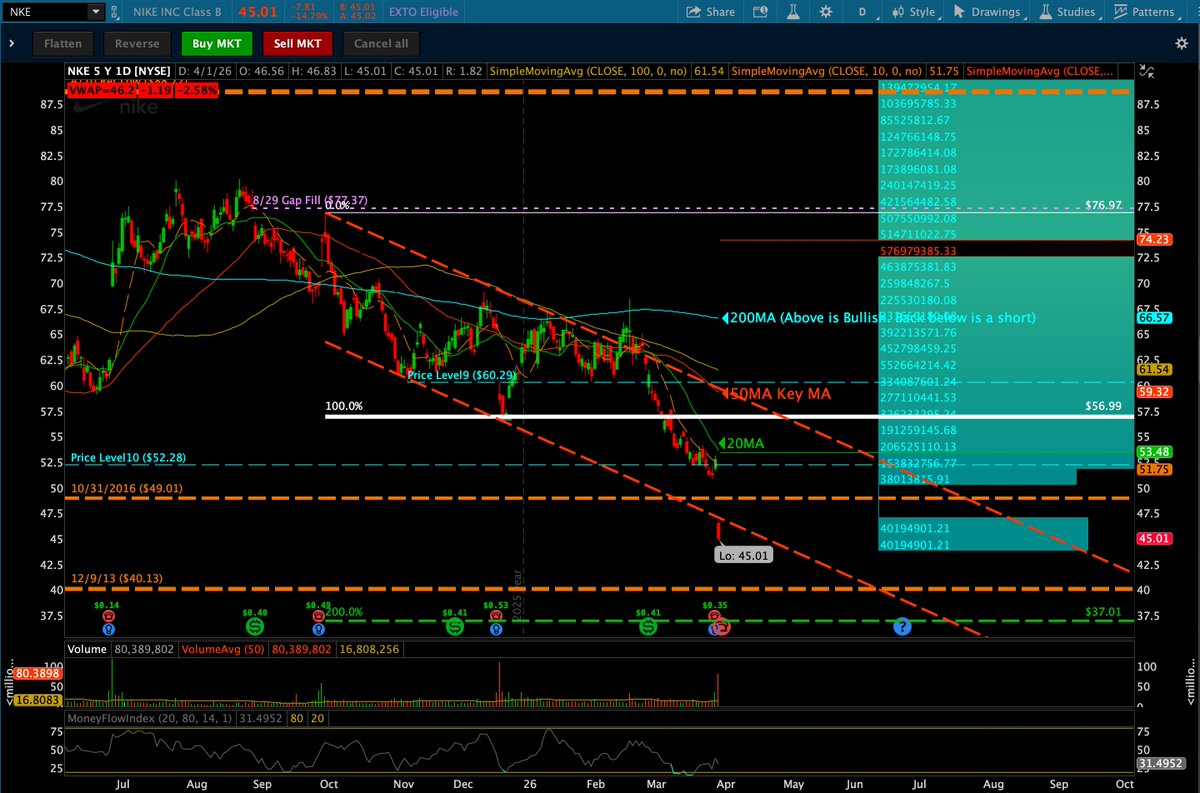Click the green Buy MKT button
The width and height of the screenshot is (1200, 793).
[217, 43]
